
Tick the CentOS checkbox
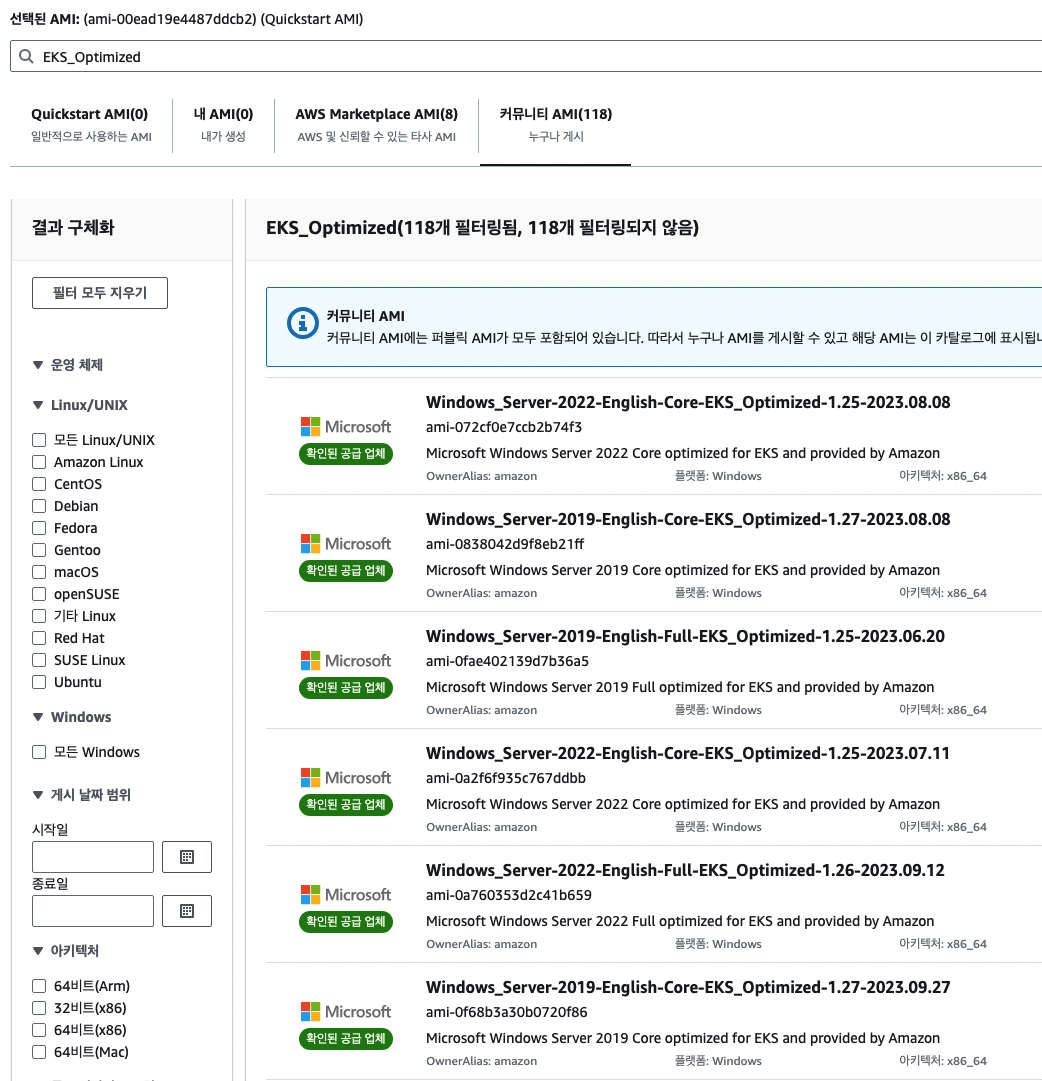(39, 484)
